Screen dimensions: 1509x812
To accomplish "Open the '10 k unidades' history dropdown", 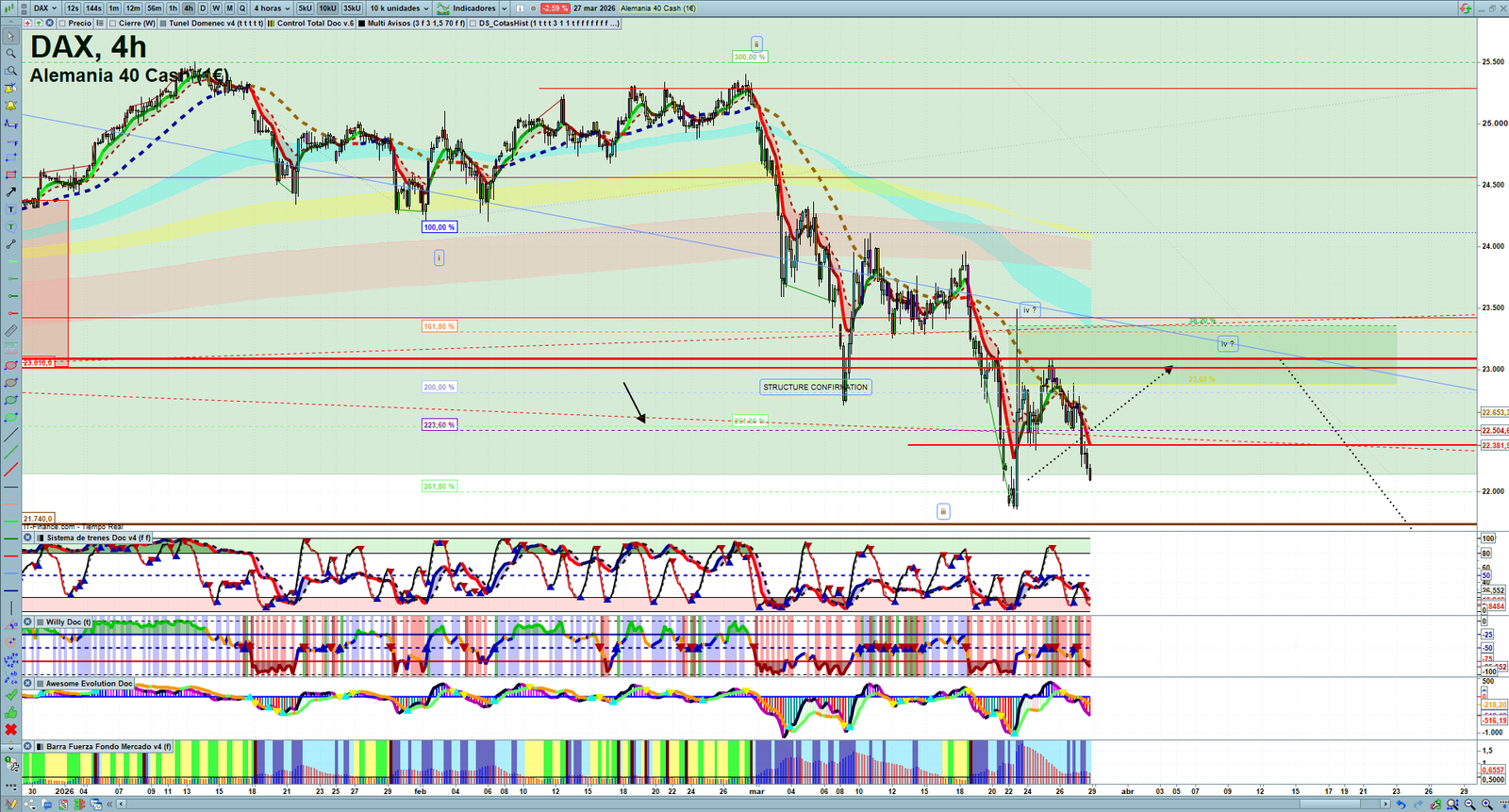I will point(399,8).
